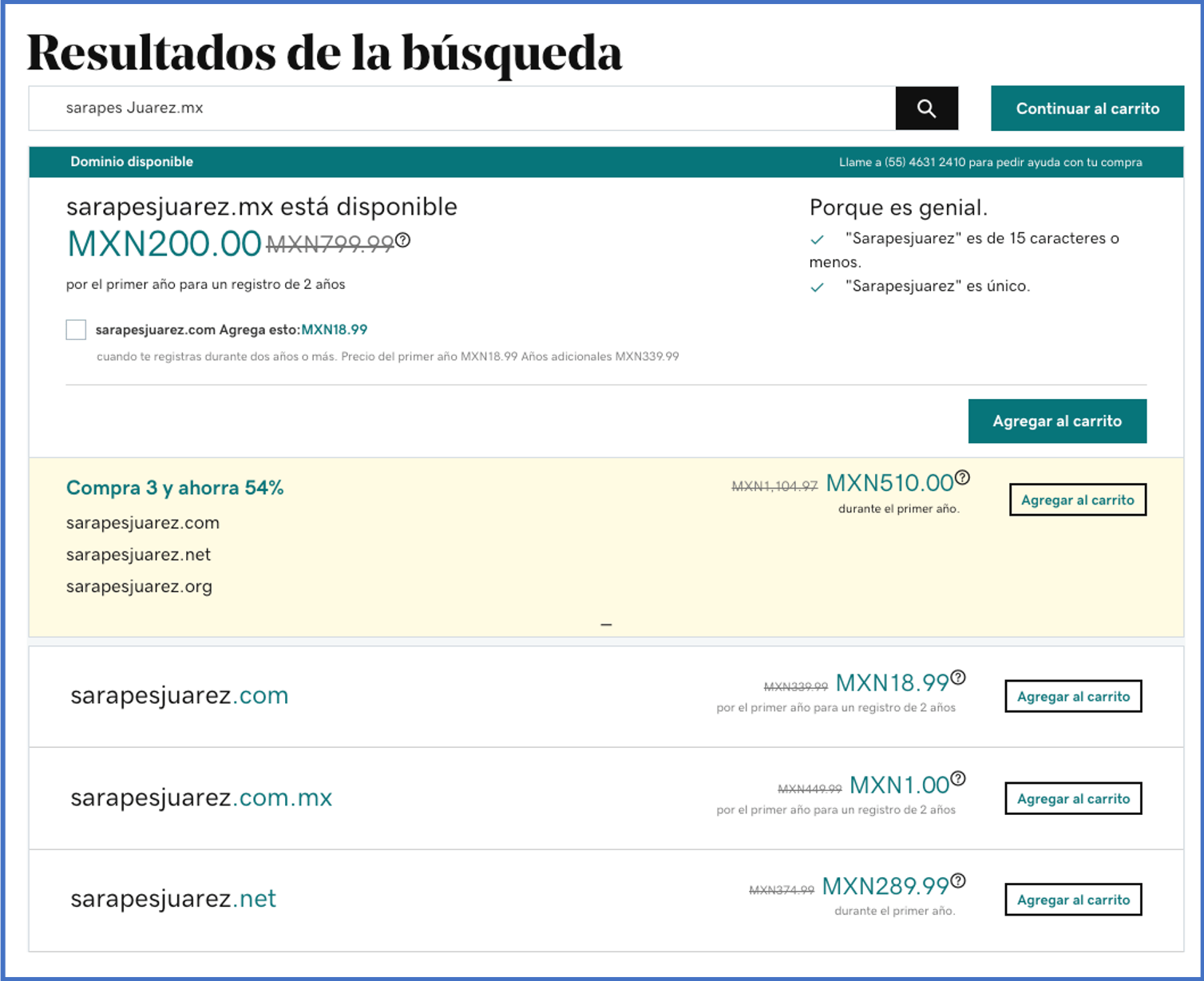Click the question mark next to MXN510.00

(x=963, y=477)
